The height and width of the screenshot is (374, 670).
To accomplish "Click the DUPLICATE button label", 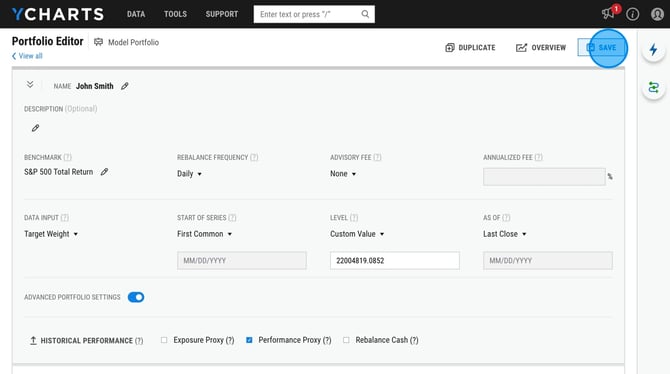I will point(477,47).
